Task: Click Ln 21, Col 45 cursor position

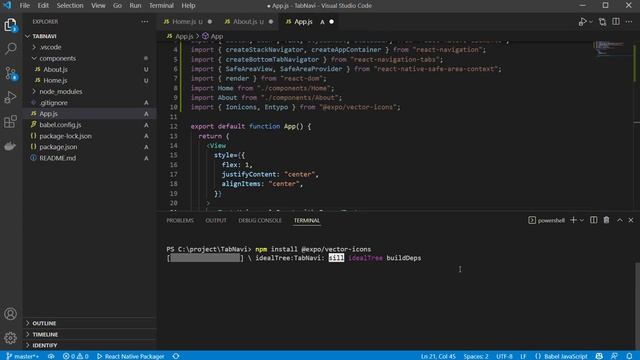Action: coord(438,356)
